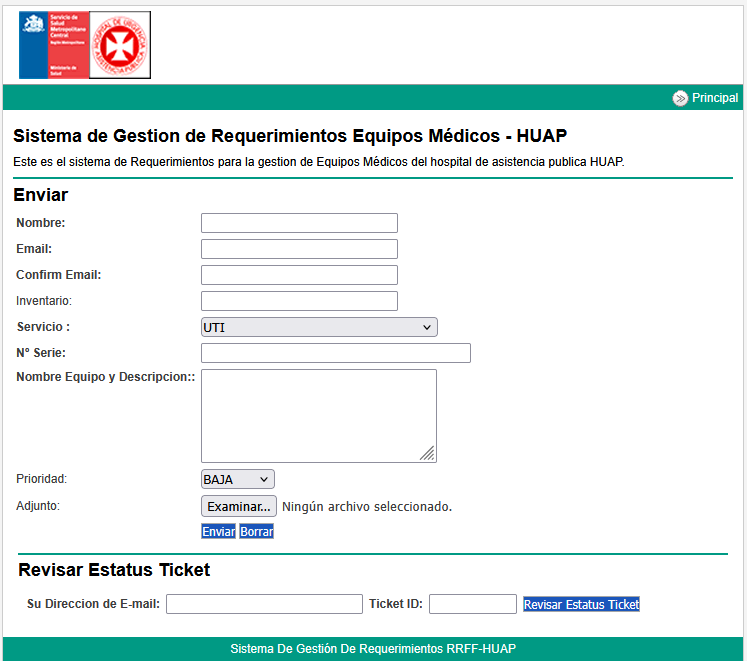Click the 'Revisar Estatus Ticket' heading
The width and height of the screenshot is (747, 661).
click(114, 569)
